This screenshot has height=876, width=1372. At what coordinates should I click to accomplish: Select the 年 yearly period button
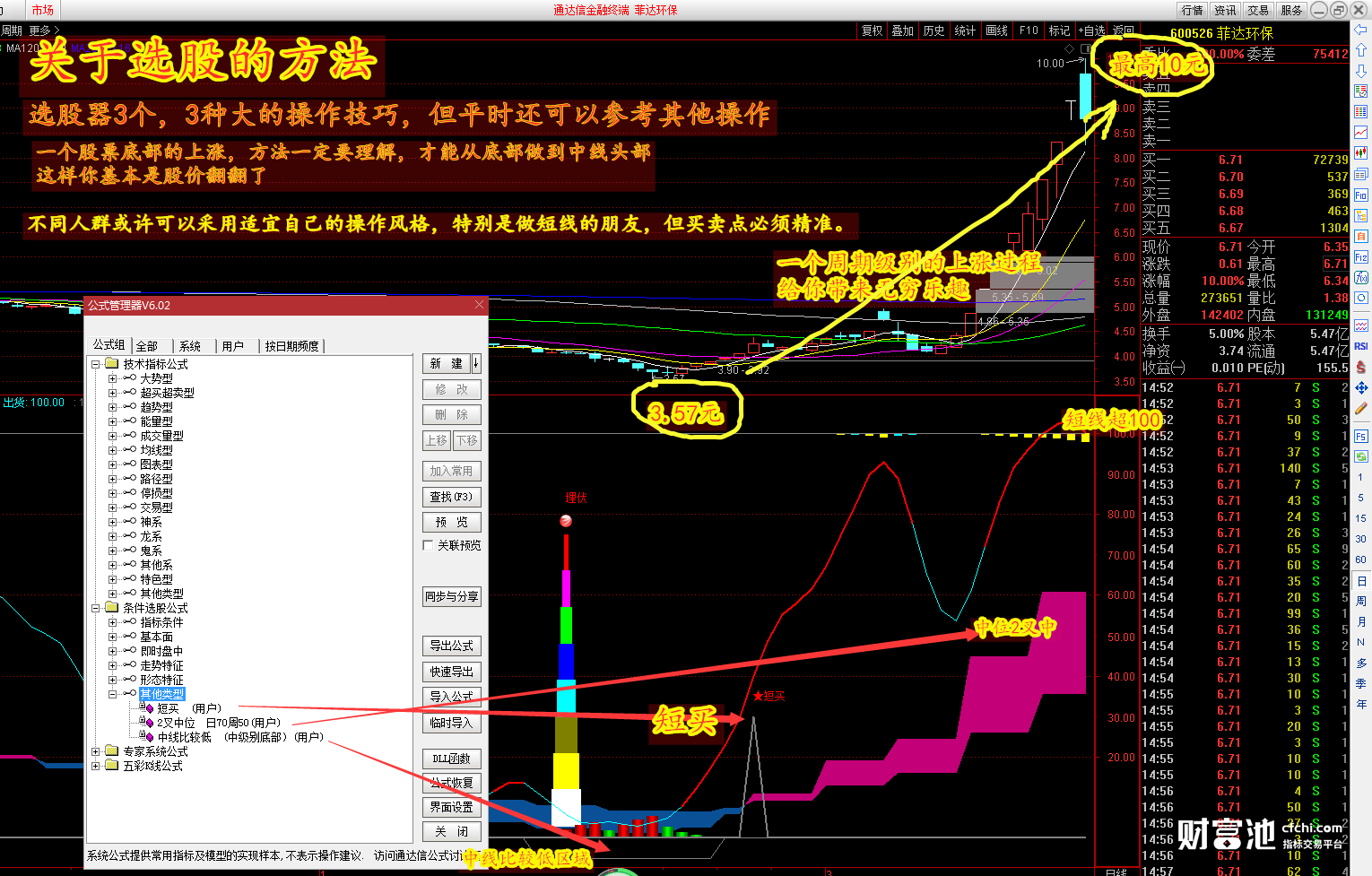(1361, 704)
